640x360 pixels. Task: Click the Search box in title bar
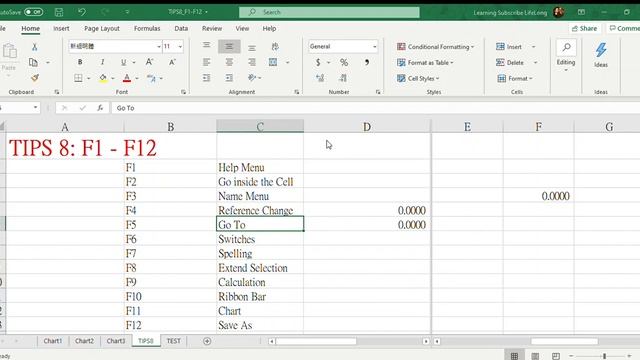[x=329, y=12]
